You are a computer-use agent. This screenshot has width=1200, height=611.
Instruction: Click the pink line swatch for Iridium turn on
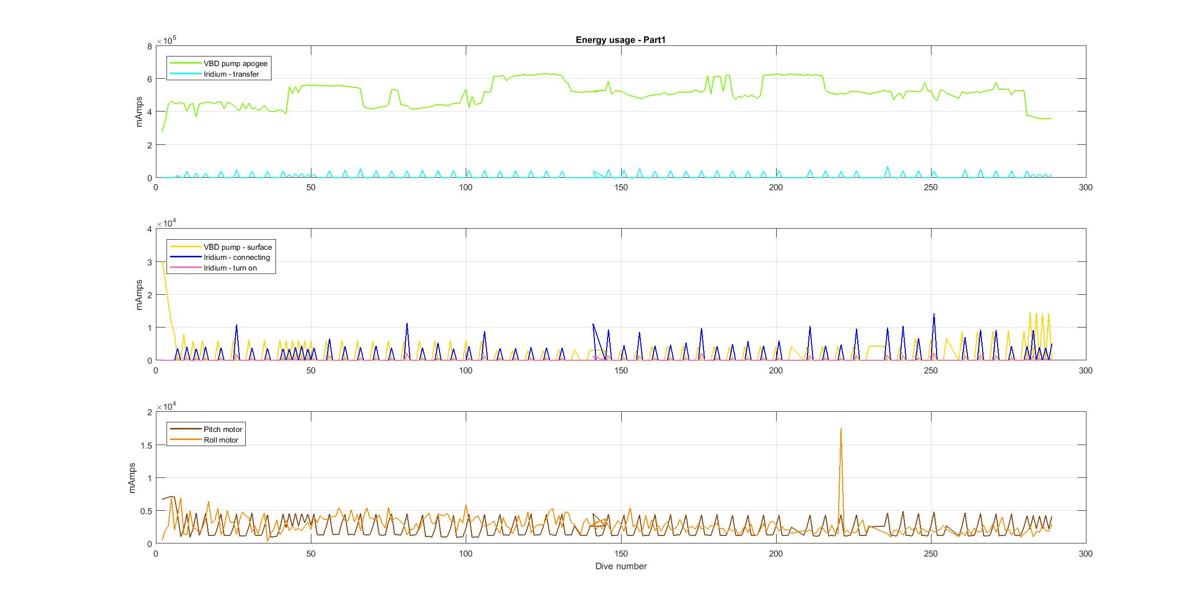click(186, 268)
